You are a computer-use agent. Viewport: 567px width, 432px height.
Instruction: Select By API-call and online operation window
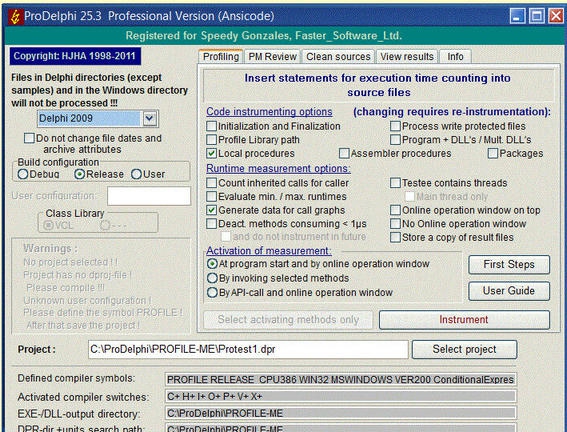[x=212, y=292]
